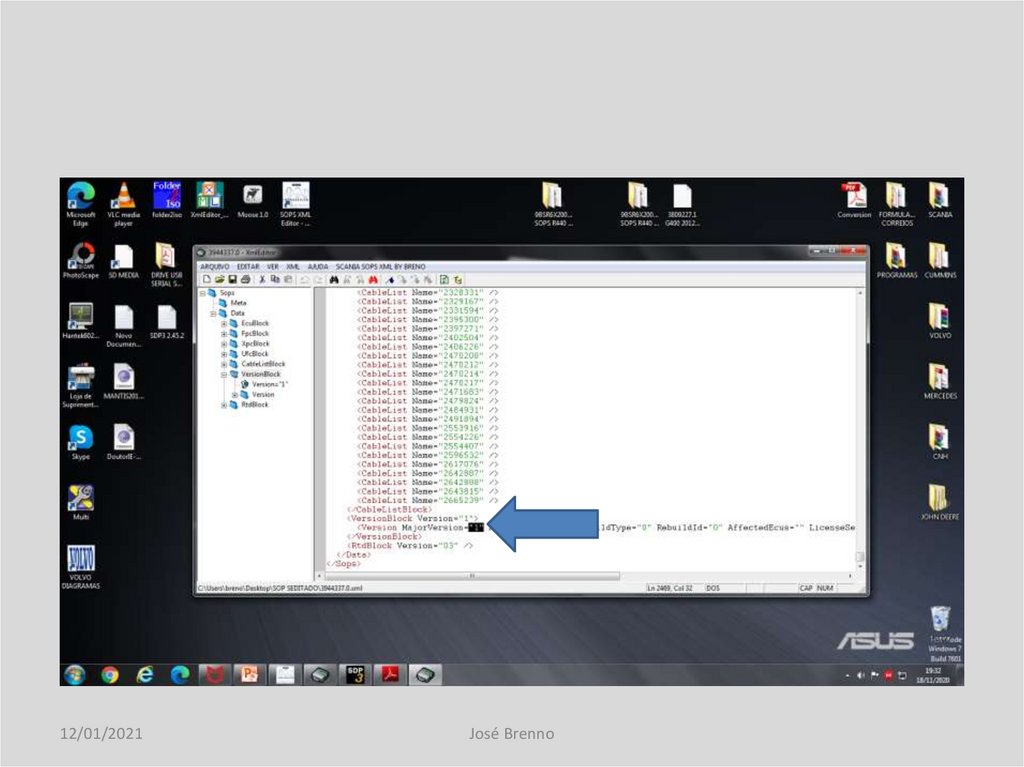This screenshot has width=1024, height=767.
Task: Select the Recycle Bin on desktop
Action: click(x=940, y=619)
